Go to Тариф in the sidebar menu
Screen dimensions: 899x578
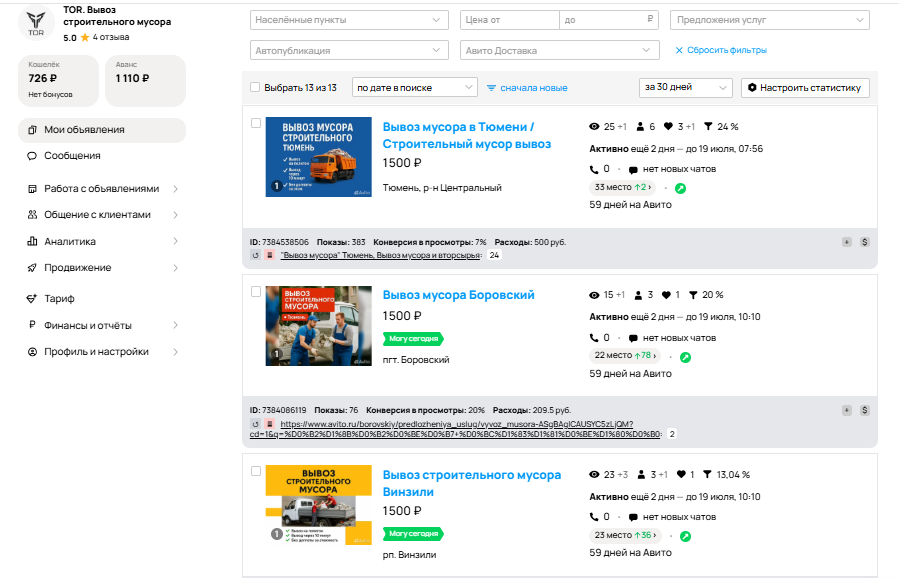(x=59, y=298)
